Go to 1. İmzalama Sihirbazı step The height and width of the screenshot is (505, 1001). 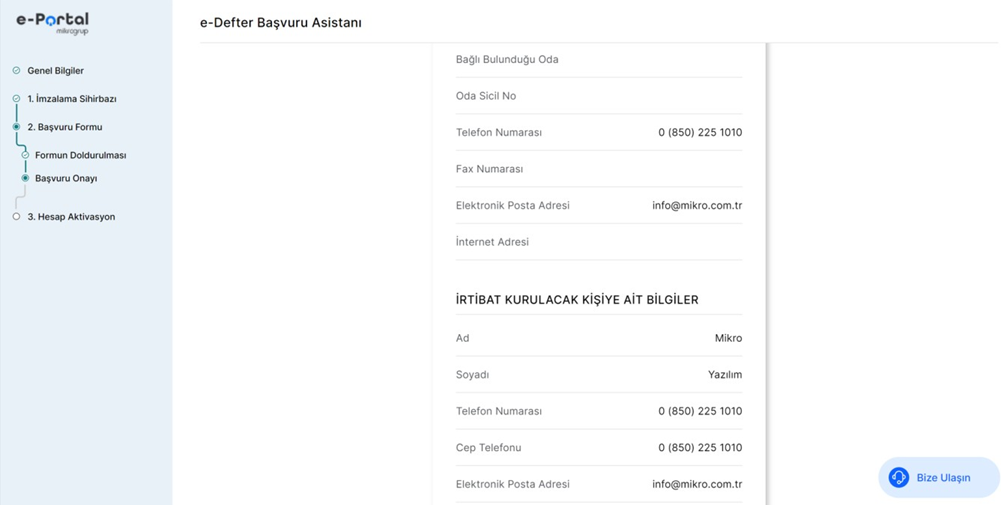72,99
